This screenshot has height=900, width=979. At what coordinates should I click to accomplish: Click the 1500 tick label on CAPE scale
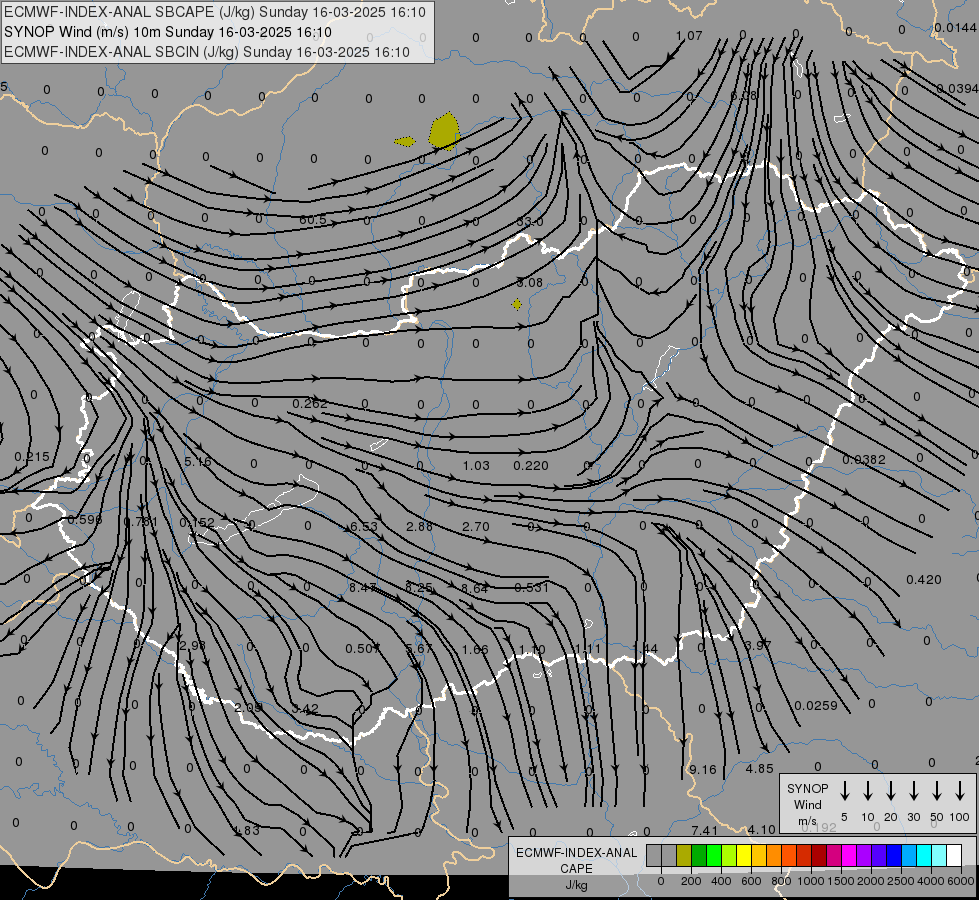click(x=840, y=881)
